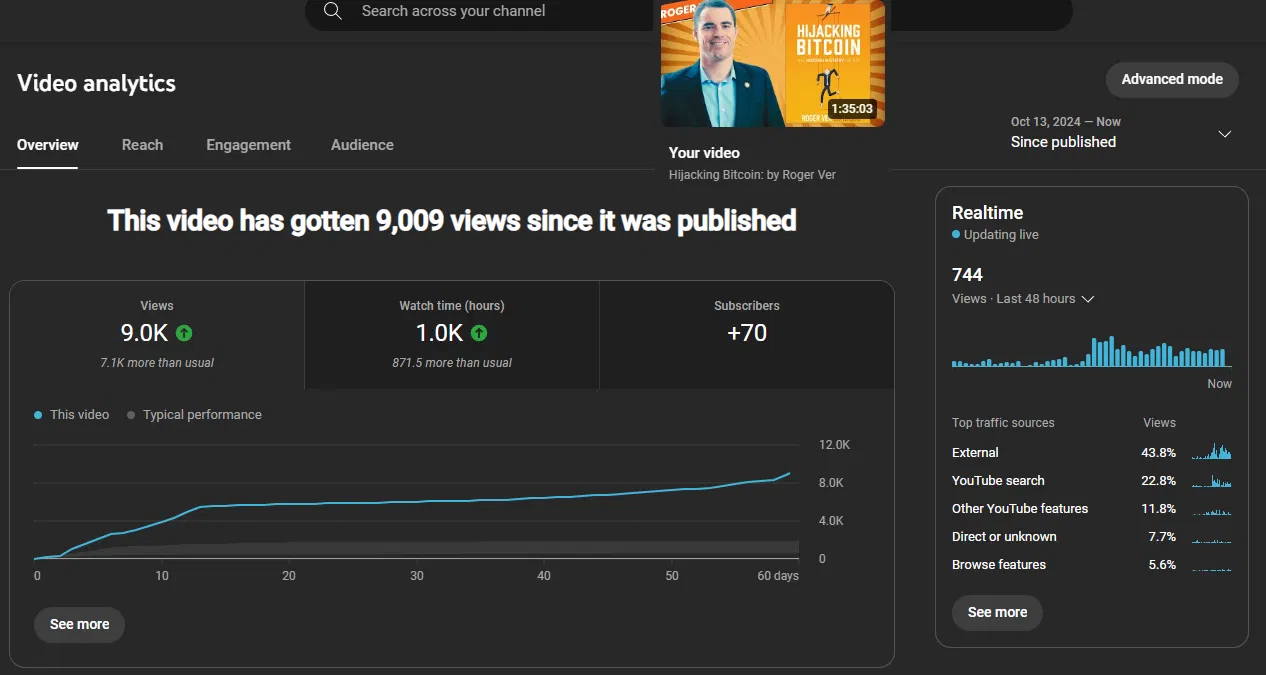Click the Typical performance legend item
Screen dimensions: 1266x675
pyautogui.click(x=194, y=415)
